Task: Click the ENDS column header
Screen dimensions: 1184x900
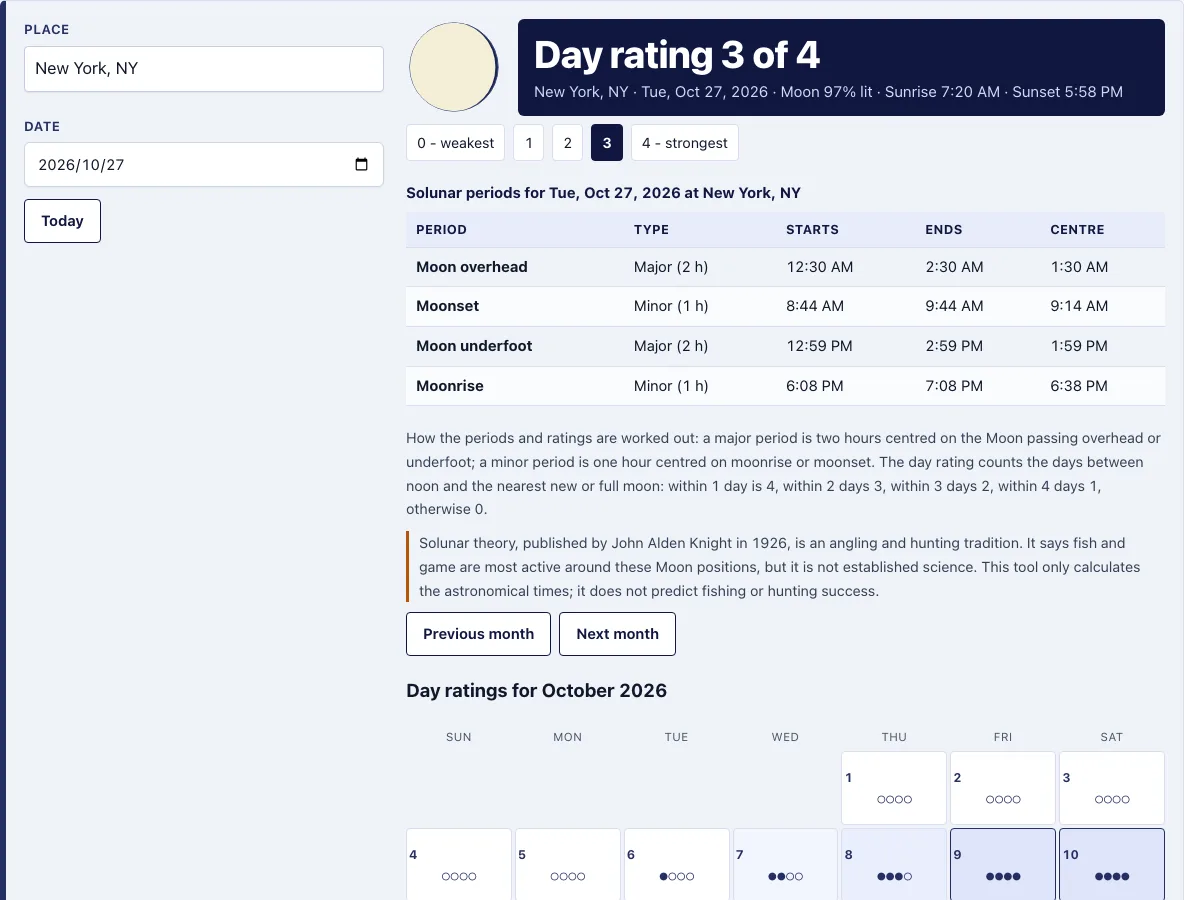Action: [x=944, y=230]
